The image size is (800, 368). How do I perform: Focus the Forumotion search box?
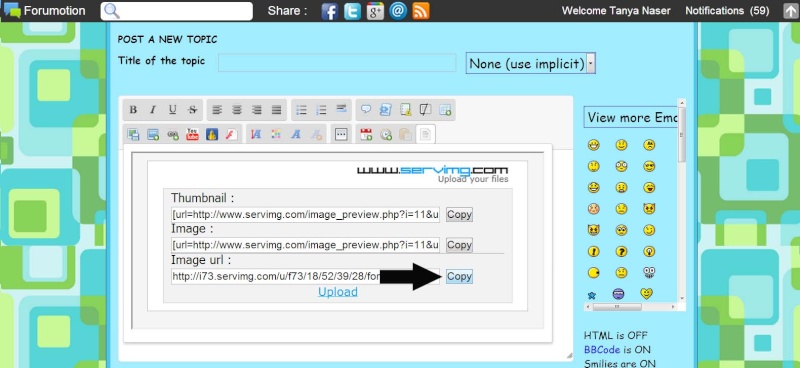tap(177, 11)
